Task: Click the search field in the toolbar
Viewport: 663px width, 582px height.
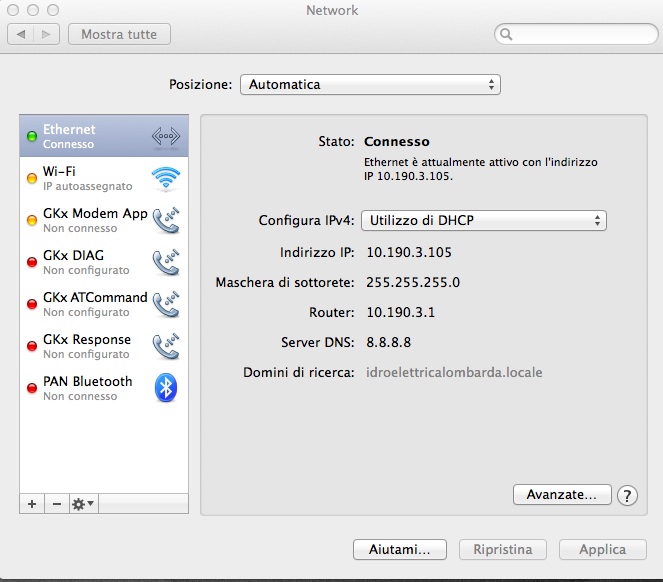Action: tap(576, 34)
